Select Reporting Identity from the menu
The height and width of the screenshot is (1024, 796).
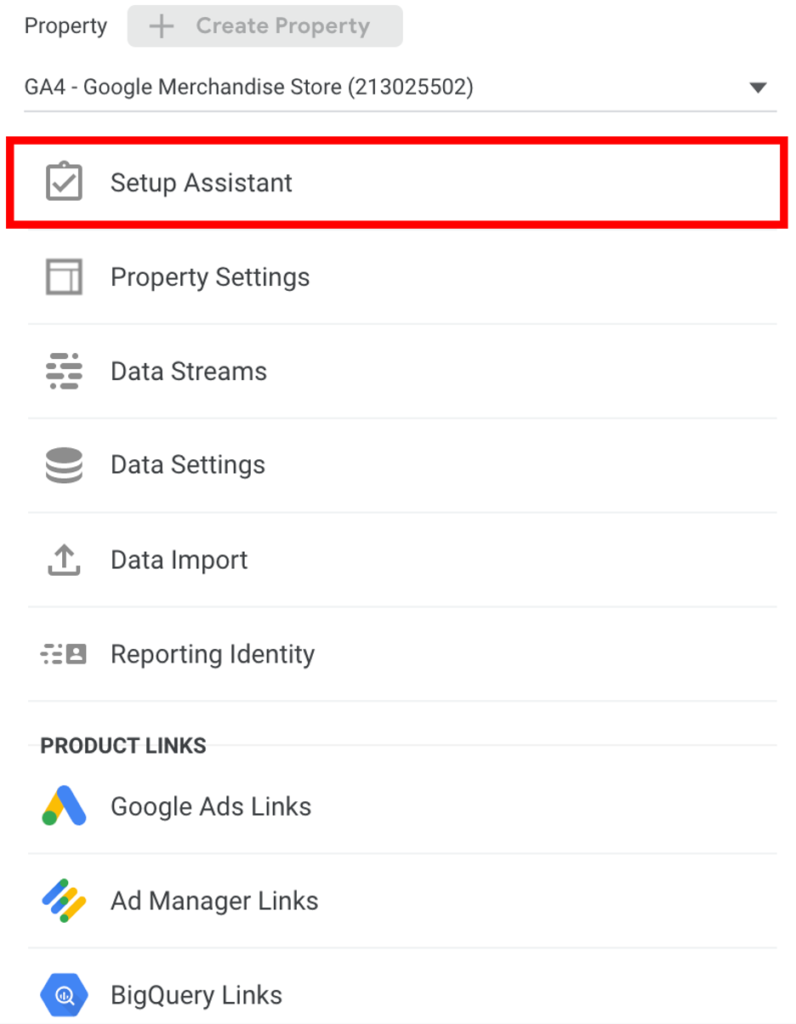(x=212, y=654)
